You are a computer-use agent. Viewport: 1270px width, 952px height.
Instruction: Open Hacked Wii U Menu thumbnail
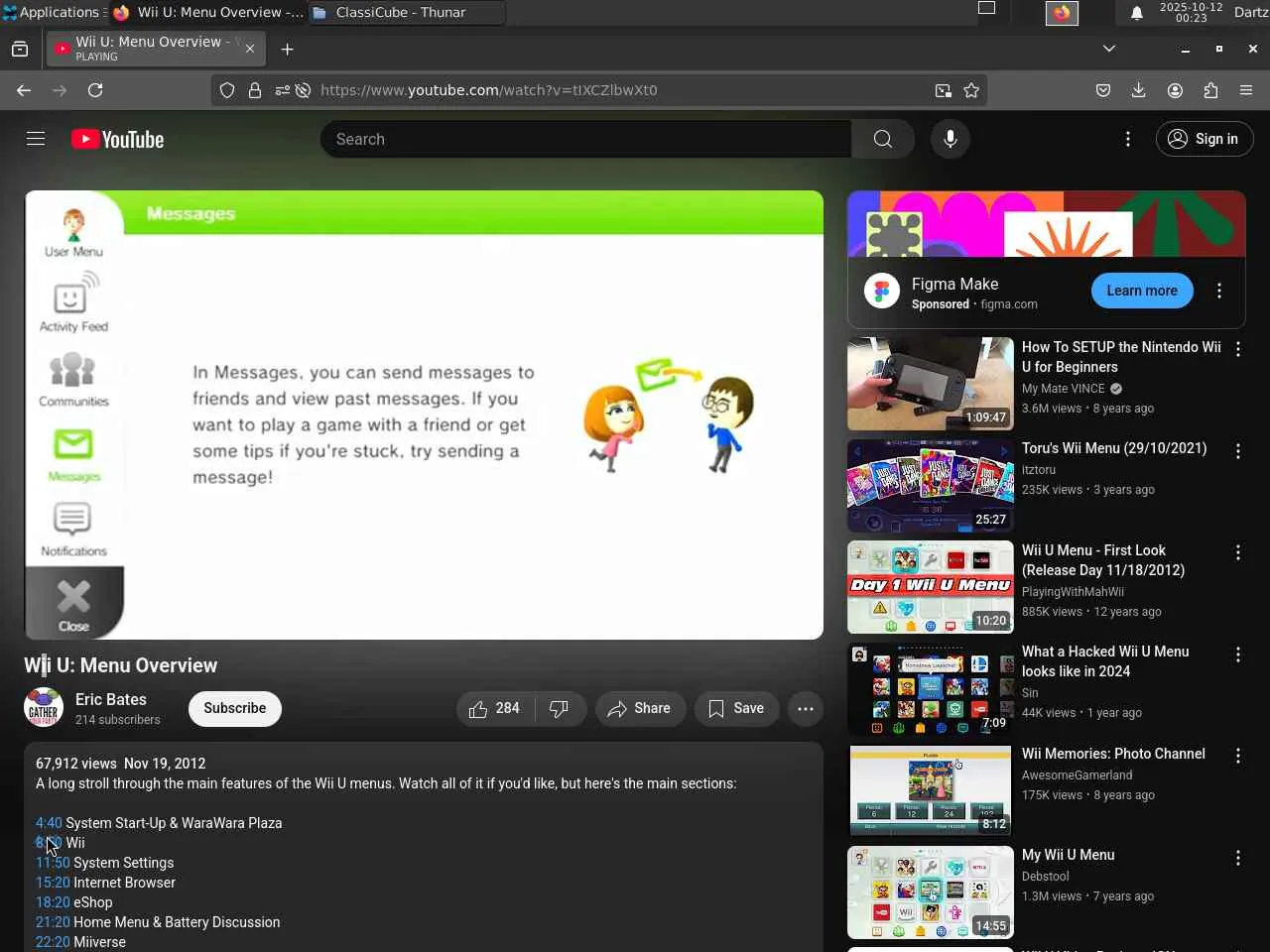click(x=931, y=689)
